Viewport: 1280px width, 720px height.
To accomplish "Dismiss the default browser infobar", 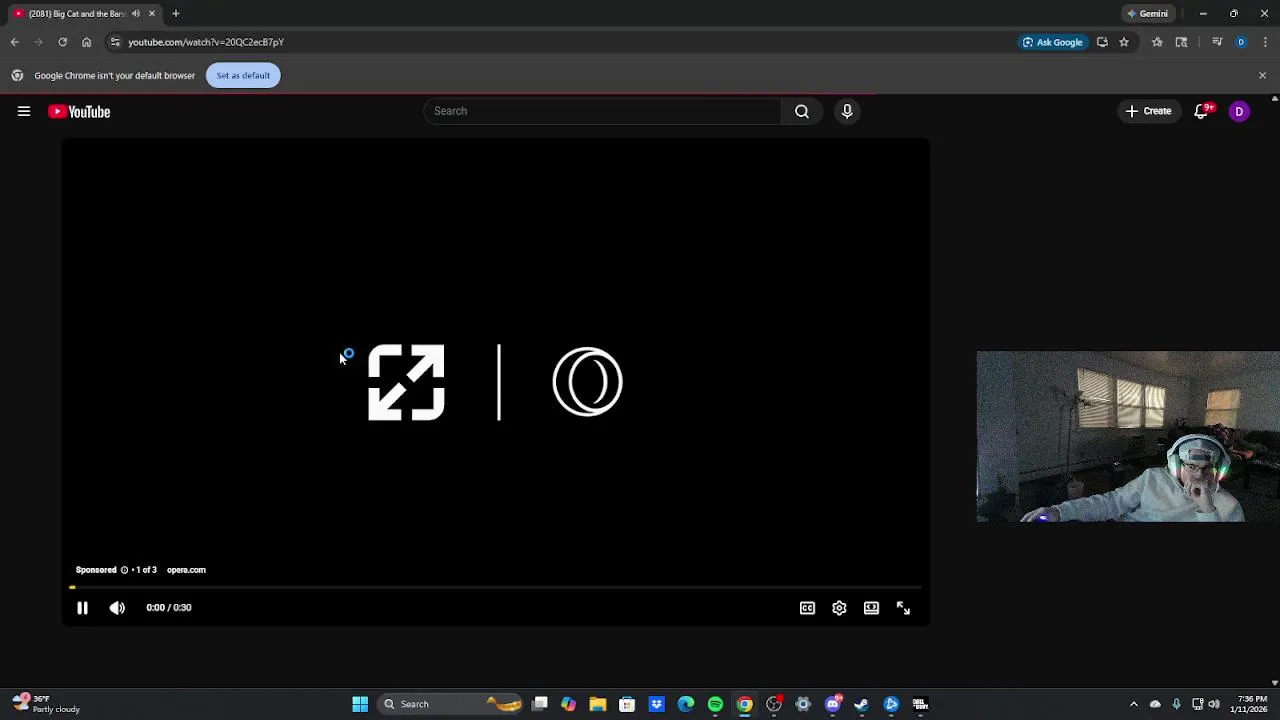I will [x=1262, y=75].
